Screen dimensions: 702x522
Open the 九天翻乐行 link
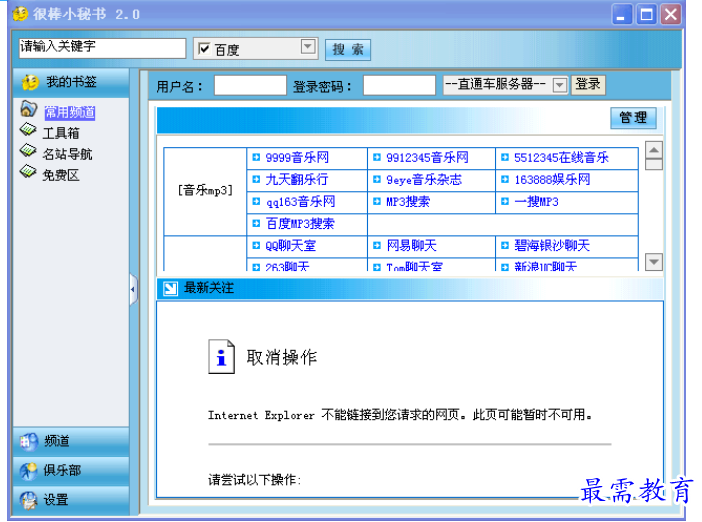pyautogui.click(x=297, y=180)
